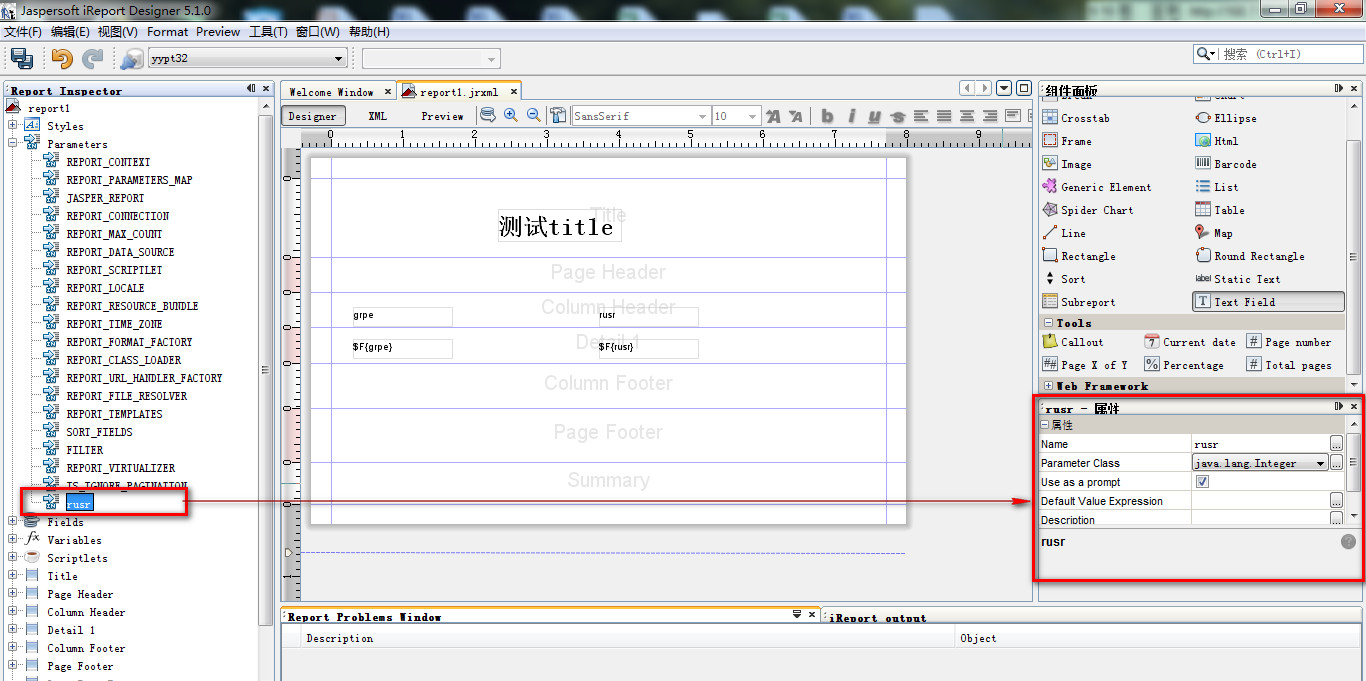Select the Barcode palette element
Viewport: 1366px width, 681px height.
(x=1226, y=164)
